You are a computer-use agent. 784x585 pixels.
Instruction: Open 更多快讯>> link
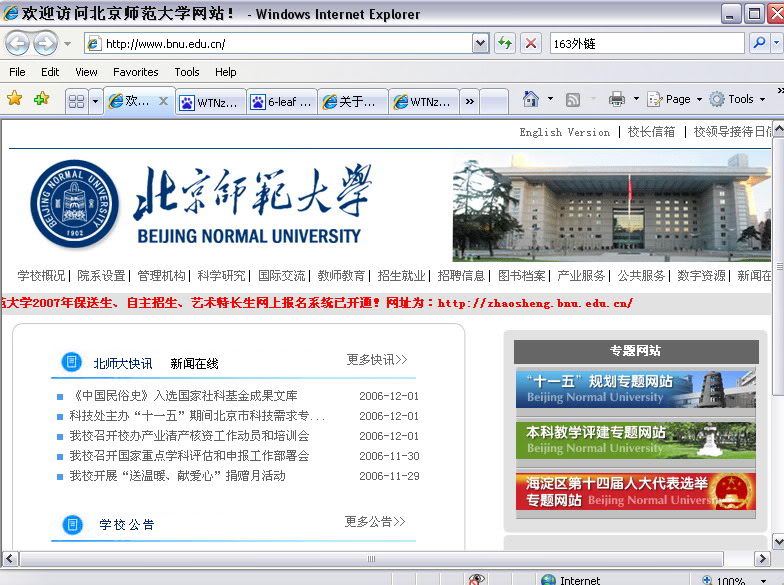tap(377, 360)
